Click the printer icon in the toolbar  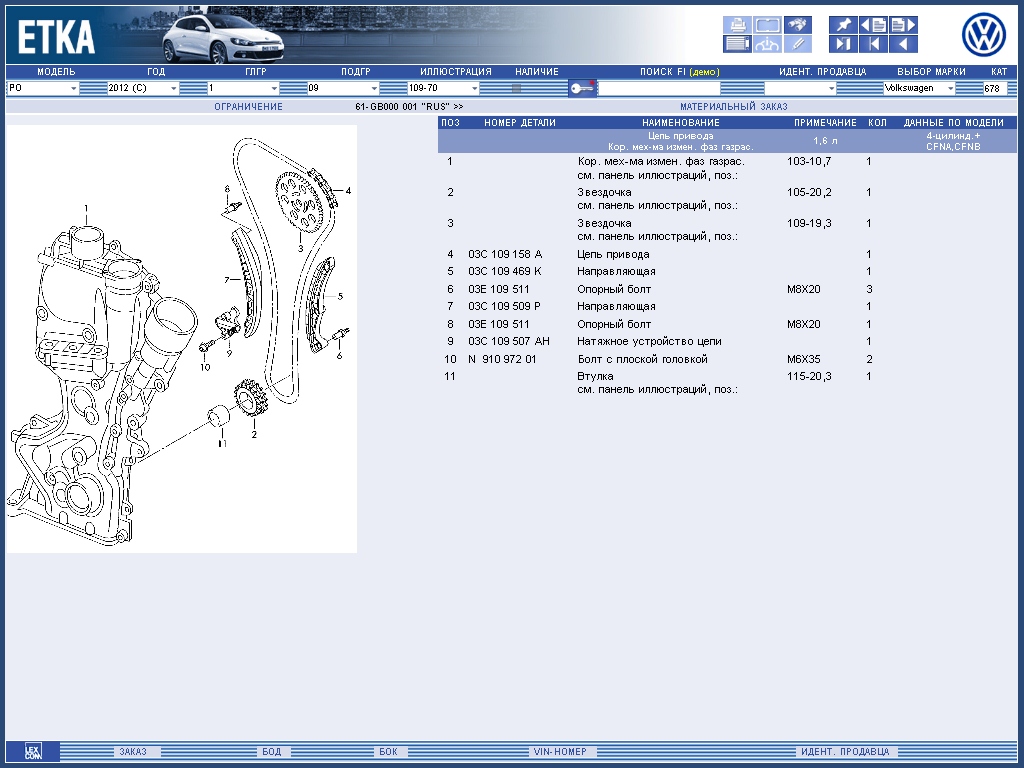[x=737, y=25]
